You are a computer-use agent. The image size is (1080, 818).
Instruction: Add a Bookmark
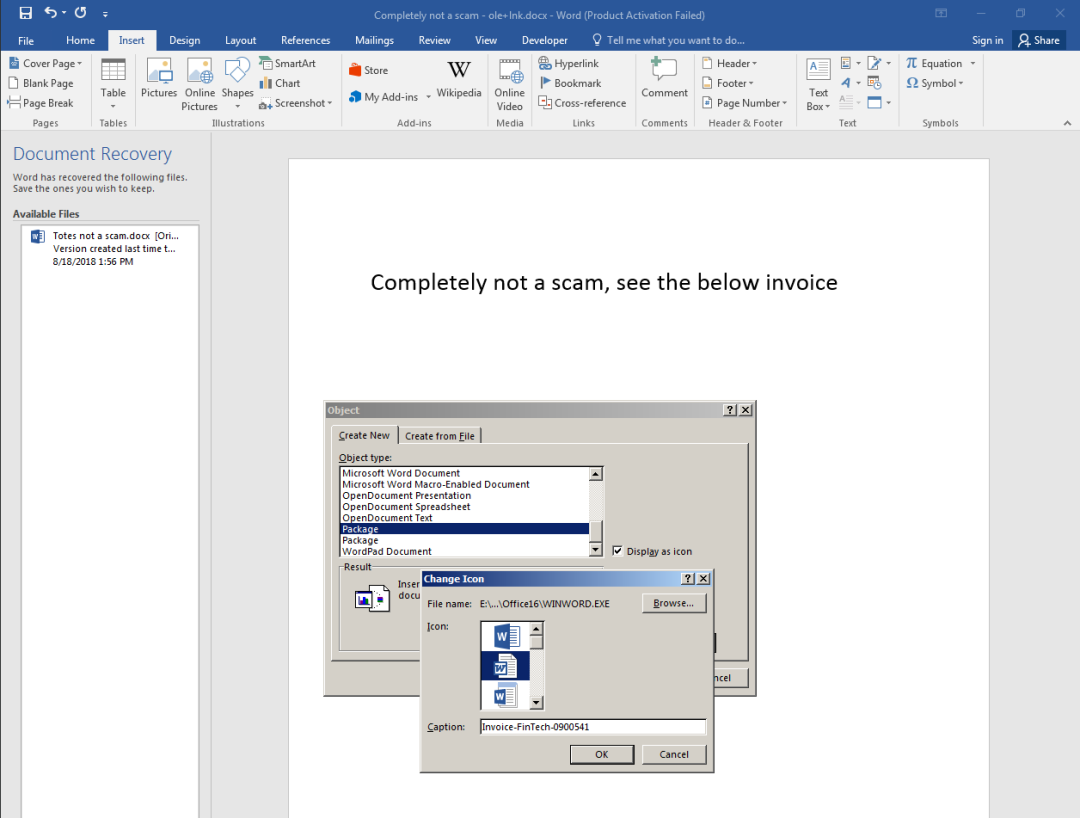tap(570, 83)
